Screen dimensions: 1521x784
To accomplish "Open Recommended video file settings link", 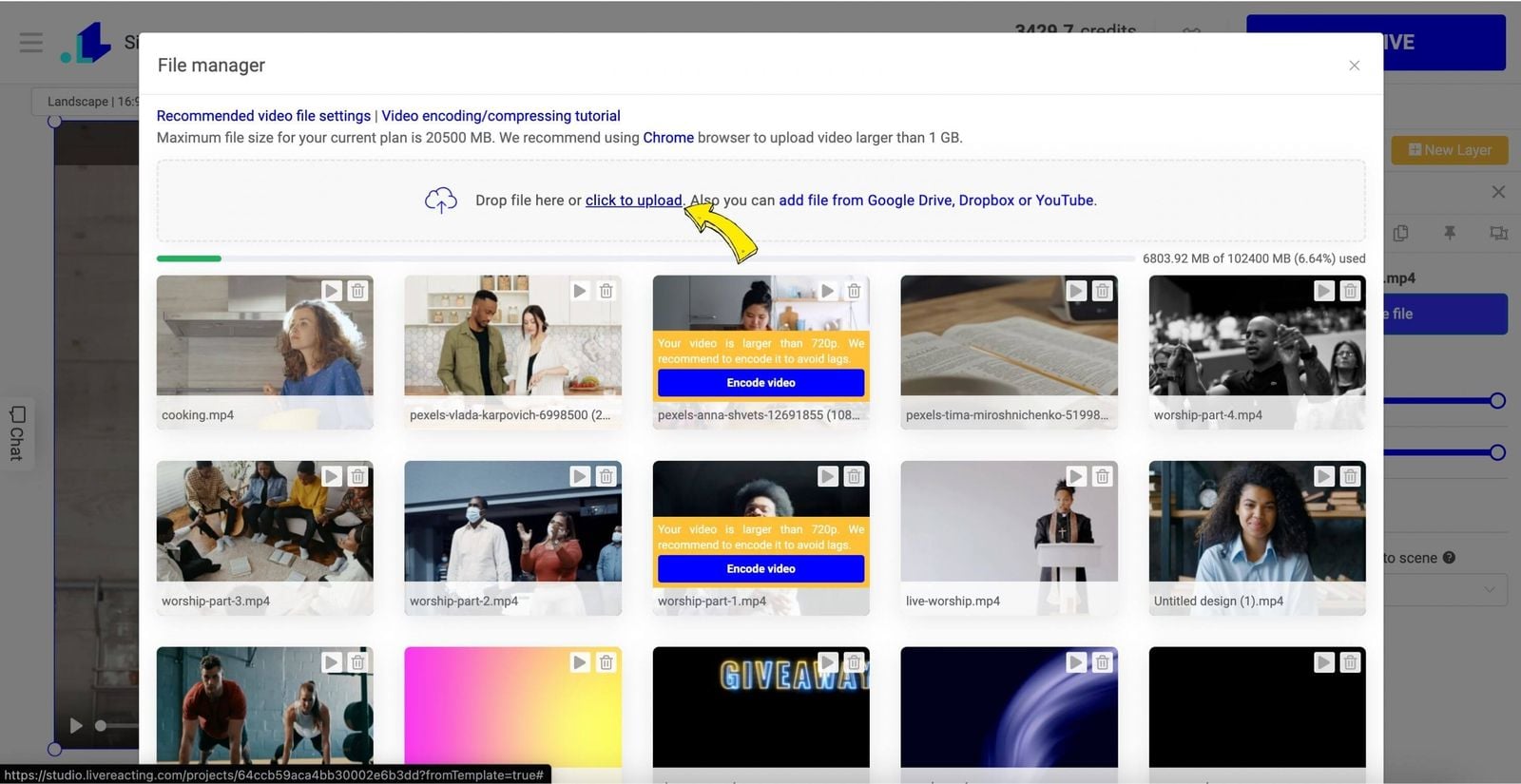I will point(263,116).
